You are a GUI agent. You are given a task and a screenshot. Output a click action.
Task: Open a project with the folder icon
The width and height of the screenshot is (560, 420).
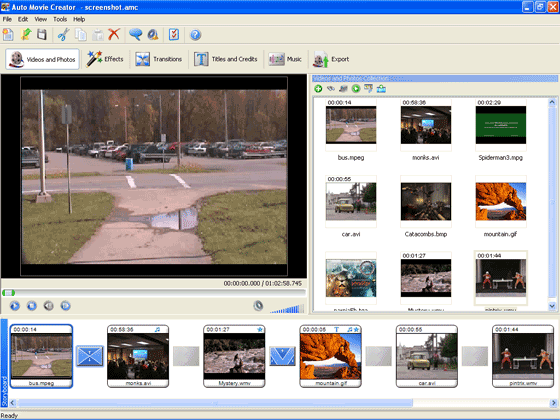[x=25, y=35]
